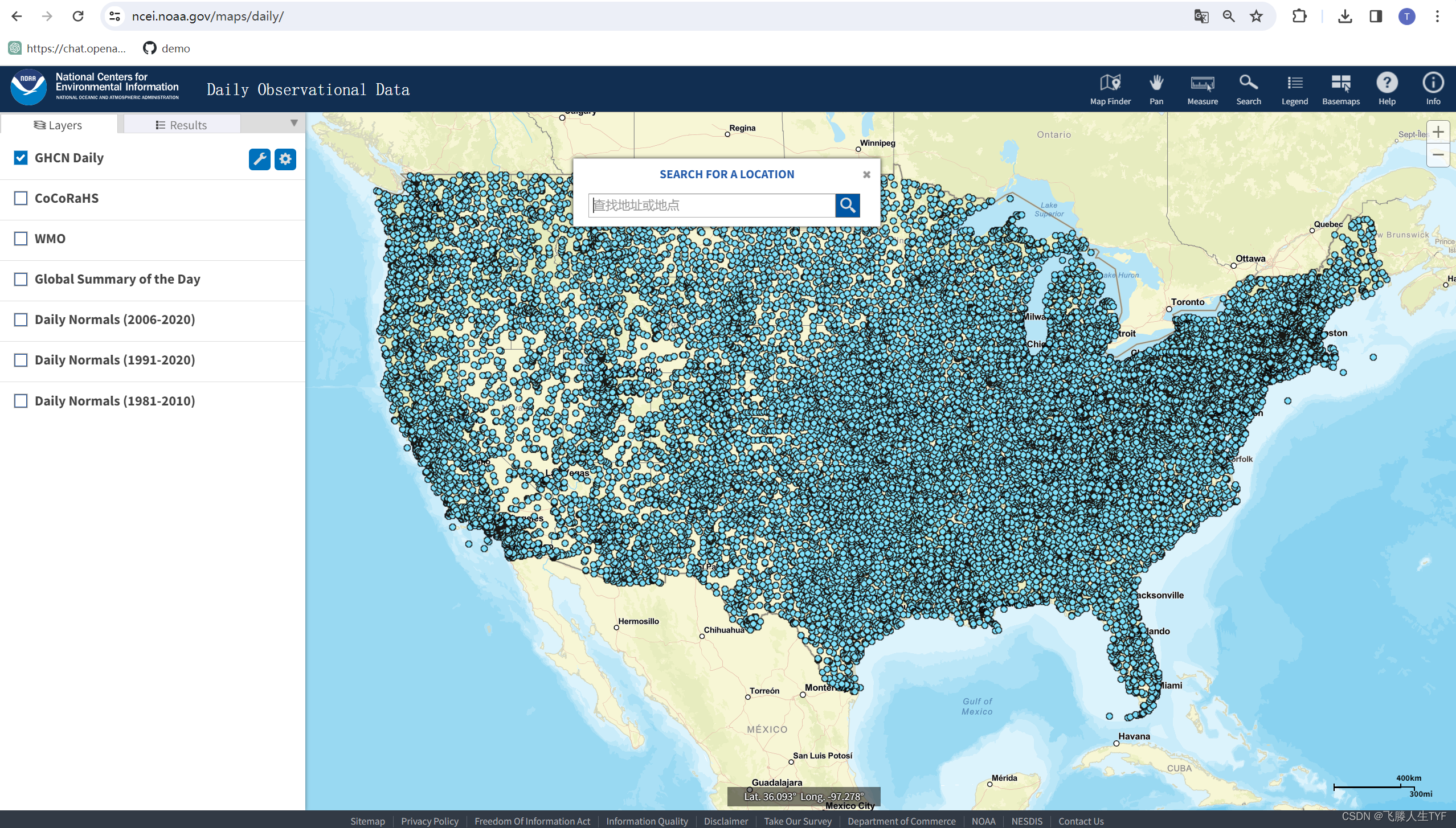Close the Search For A Location dialog
Screen dimensions: 1456x828
pyautogui.click(x=866, y=174)
